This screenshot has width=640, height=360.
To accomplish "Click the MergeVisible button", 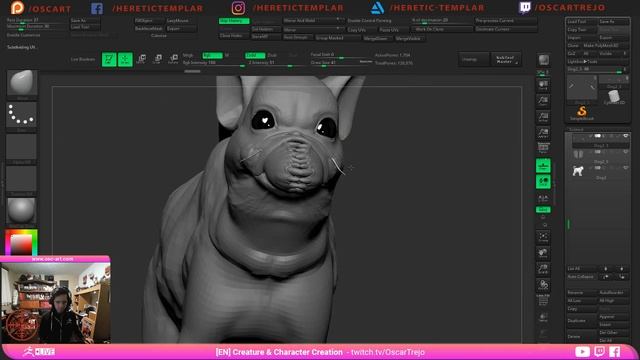I will pyautogui.click(x=409, y=38).
